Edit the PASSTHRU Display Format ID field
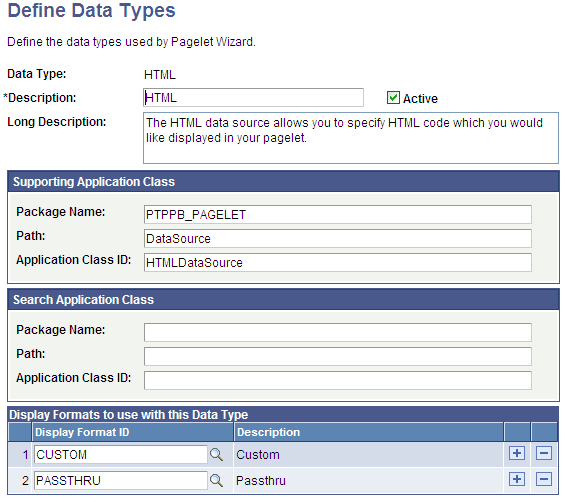 click(121, 480)
